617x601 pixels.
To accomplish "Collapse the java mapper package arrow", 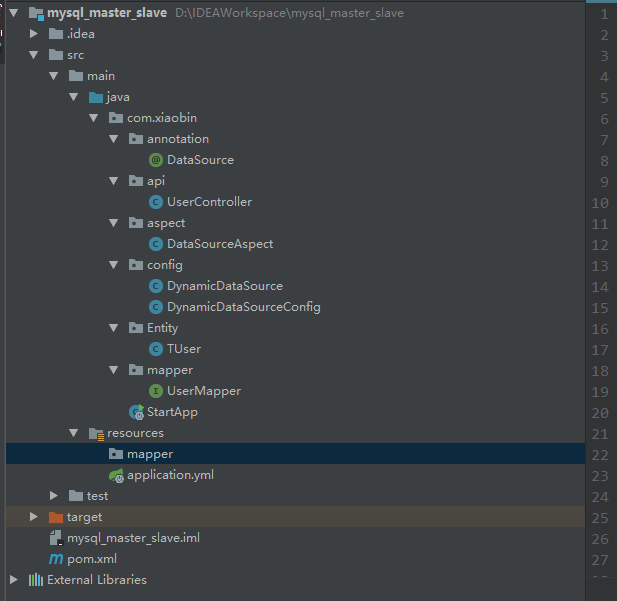I will [x=114, y=370].
